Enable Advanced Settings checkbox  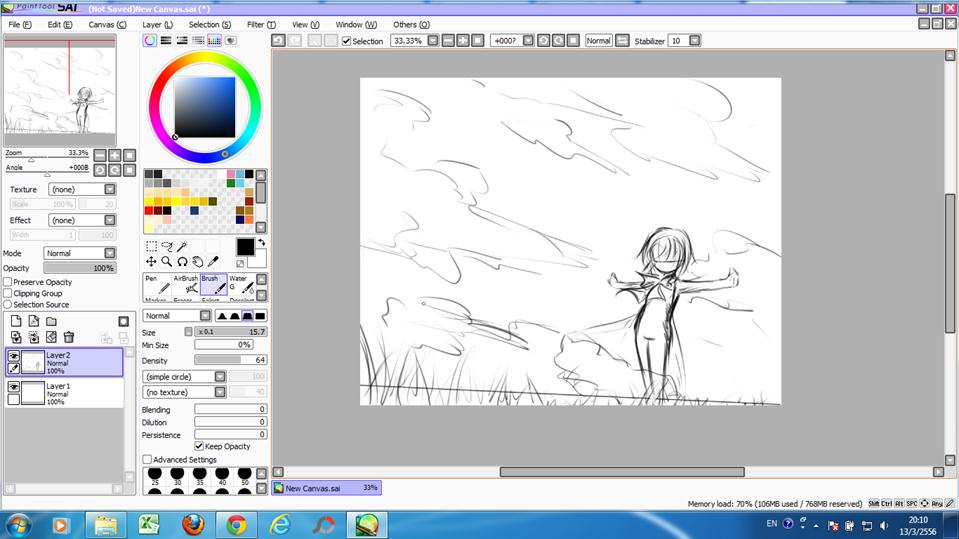click(x=147, y=459)
